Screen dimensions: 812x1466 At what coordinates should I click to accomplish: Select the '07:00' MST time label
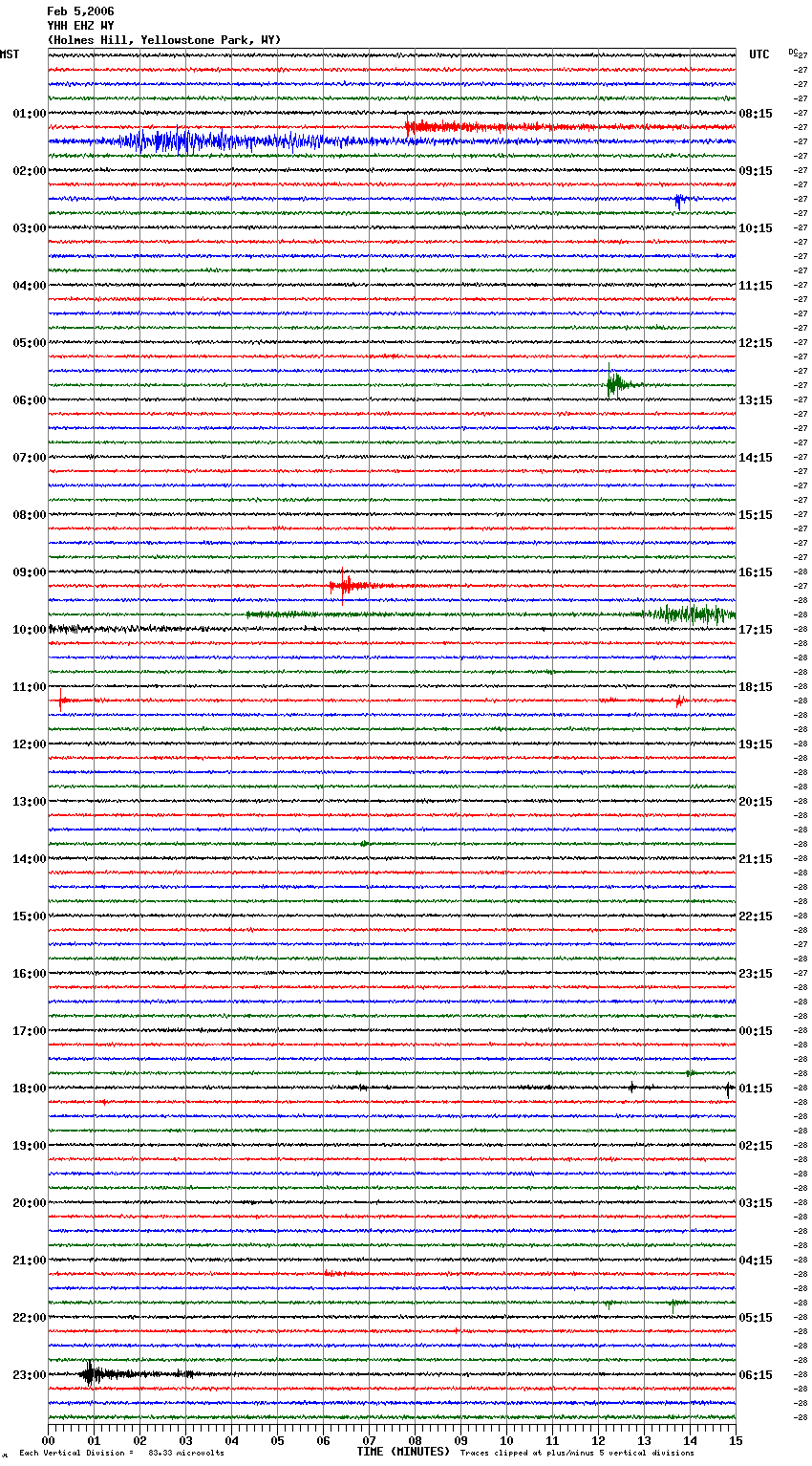[x=30, y=458]
